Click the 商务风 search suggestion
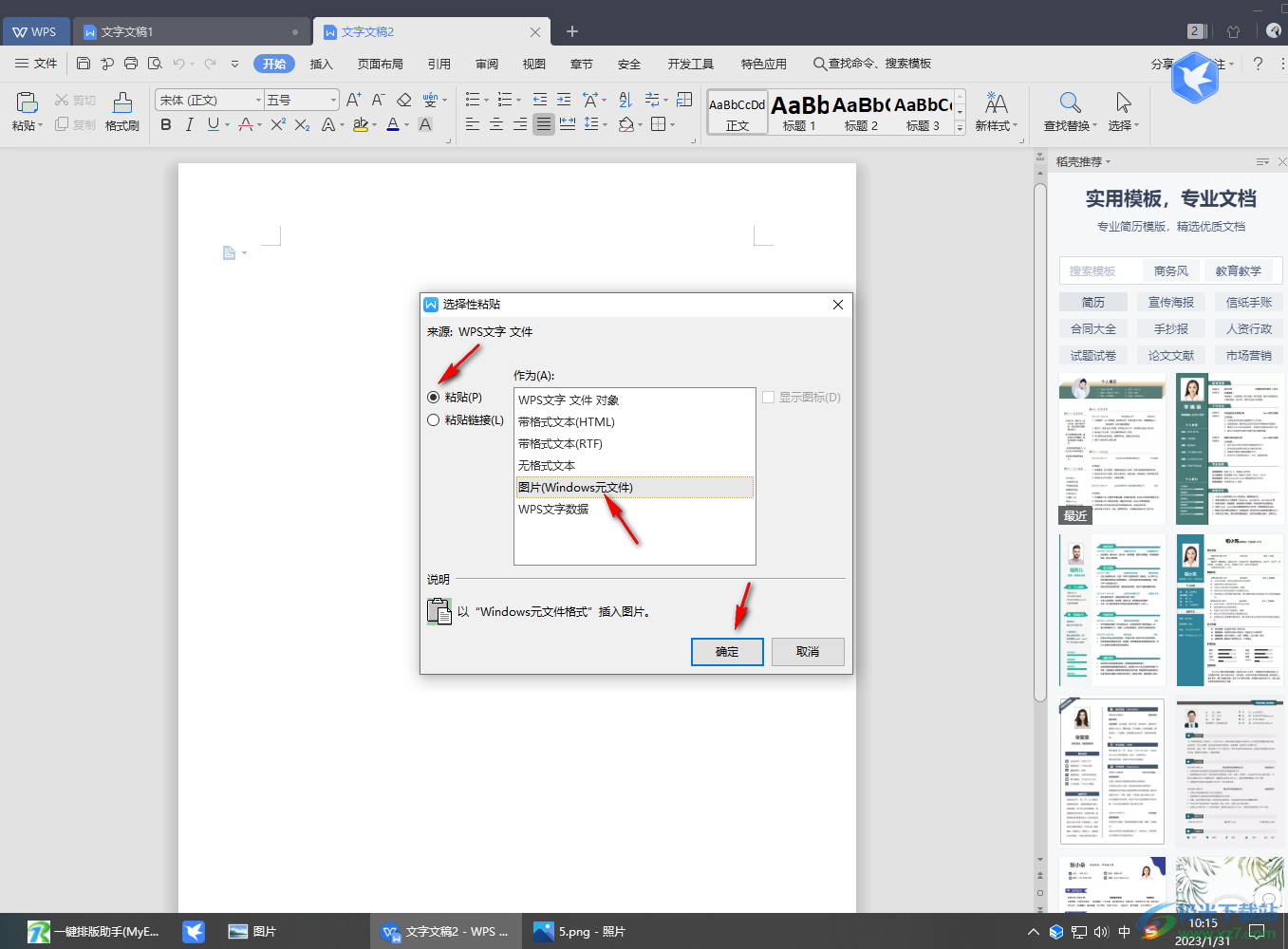This screenshot has height=949, width=1288. pyautogui.click(x=1171, y=270)
